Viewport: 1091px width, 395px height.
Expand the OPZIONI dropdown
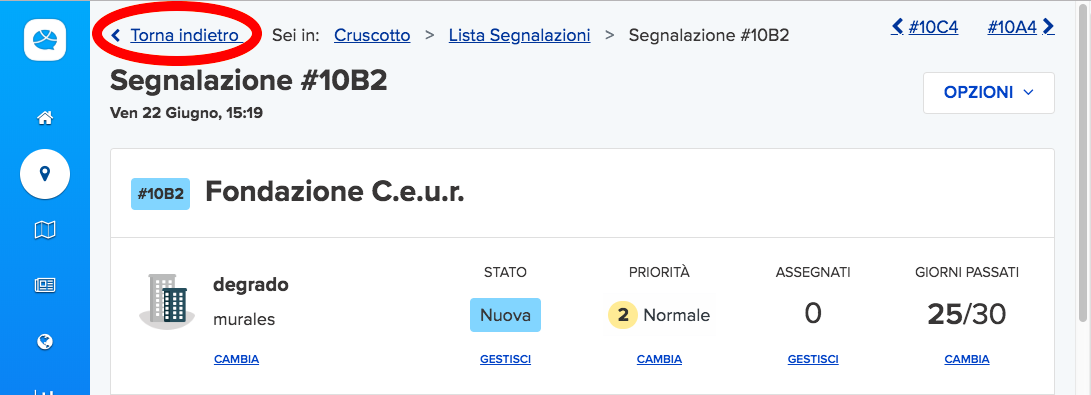pos(988,92)
